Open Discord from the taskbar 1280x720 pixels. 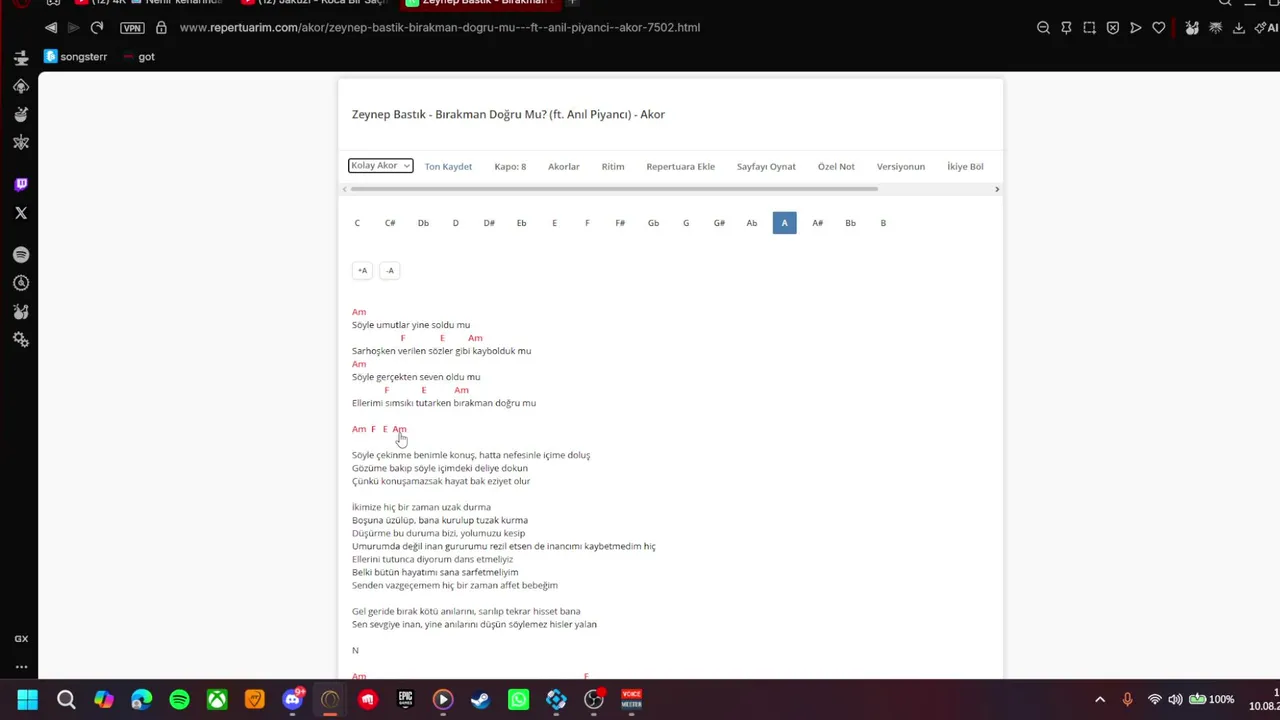[292, 700]
